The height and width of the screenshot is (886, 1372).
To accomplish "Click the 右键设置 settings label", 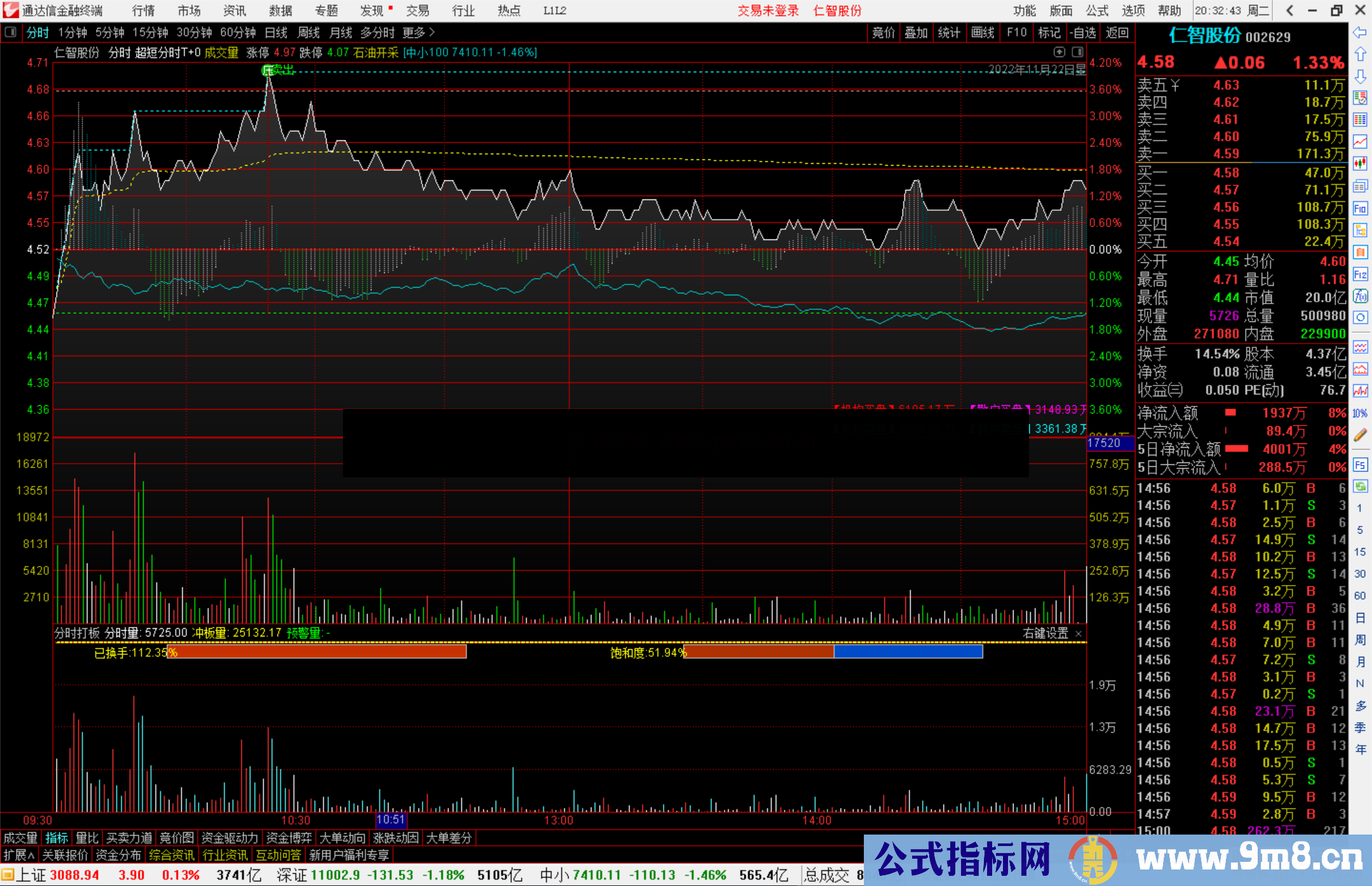I will [1046, 633].
